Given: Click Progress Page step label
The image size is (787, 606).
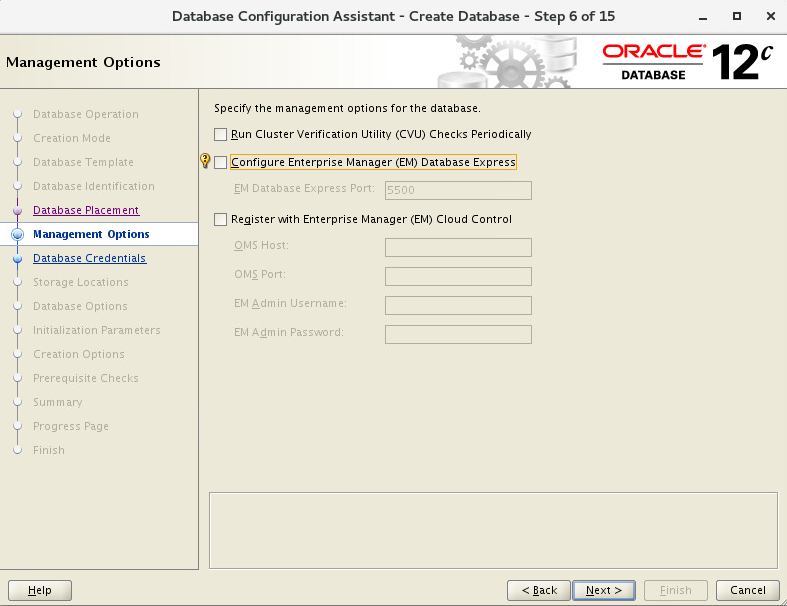Looking at the screenshot, I should click(x=71, y=426).
